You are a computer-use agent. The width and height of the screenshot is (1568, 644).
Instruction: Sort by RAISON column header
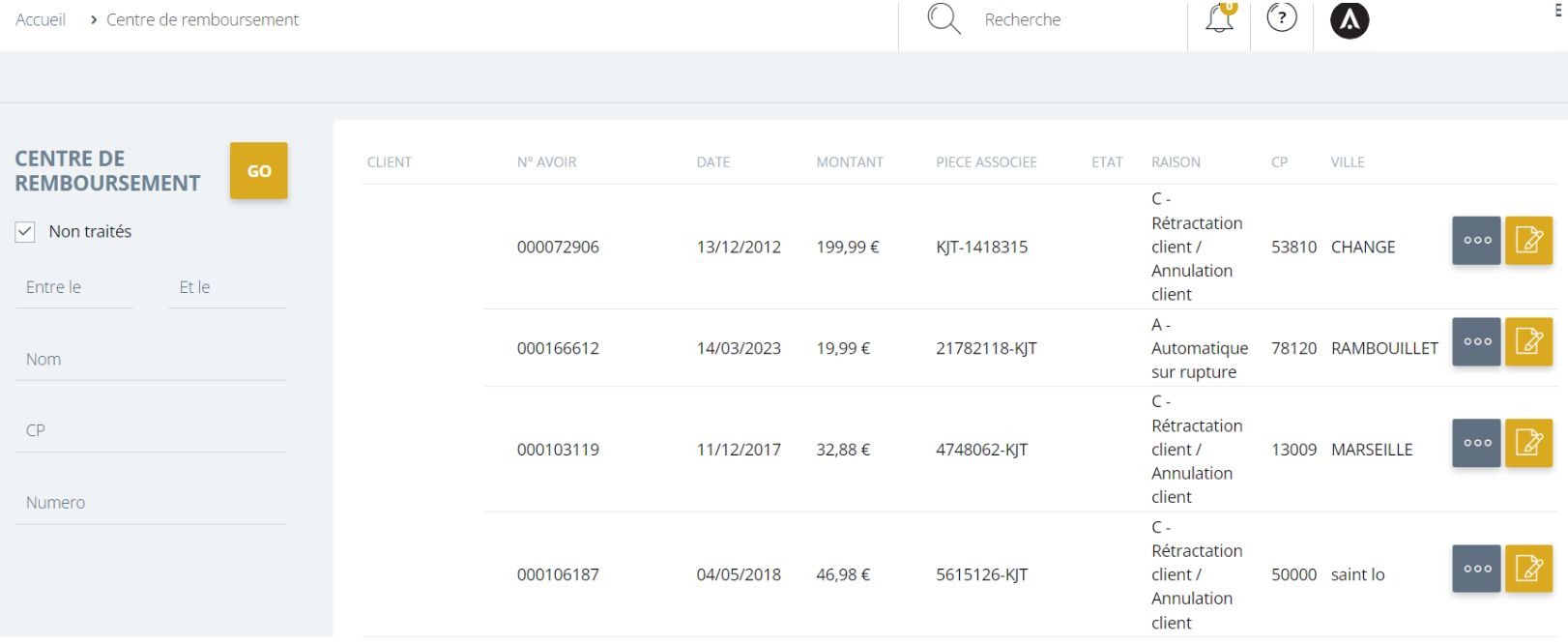(x=1176, y=162)
